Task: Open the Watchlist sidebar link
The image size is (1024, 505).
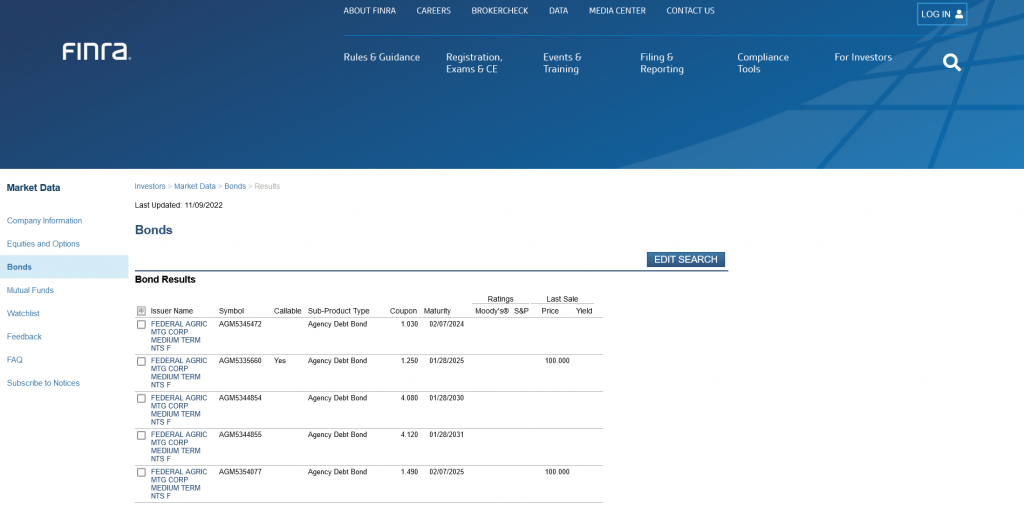Action: (x=23, y=314)
